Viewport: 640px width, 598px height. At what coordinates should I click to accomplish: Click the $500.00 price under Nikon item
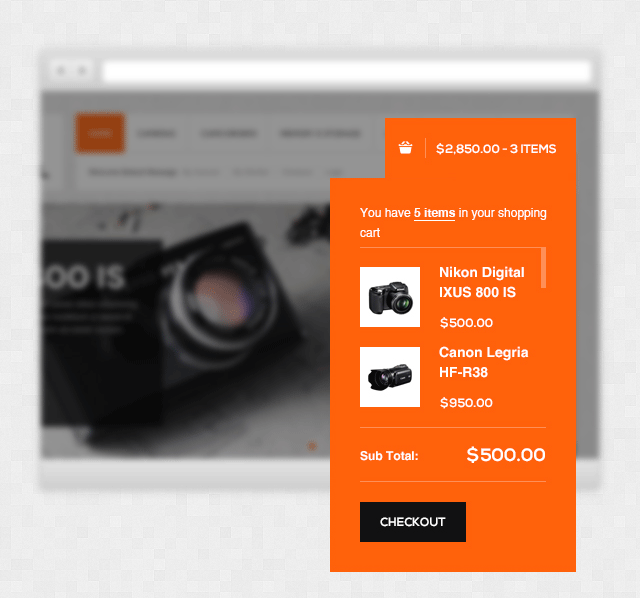(x=466, y=323)
